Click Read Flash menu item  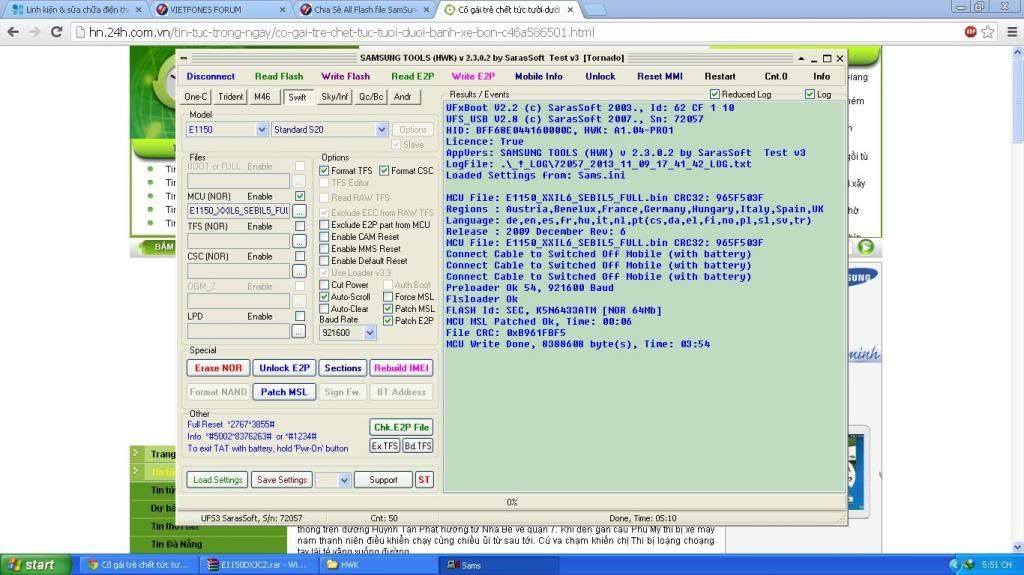pos(279,76)
